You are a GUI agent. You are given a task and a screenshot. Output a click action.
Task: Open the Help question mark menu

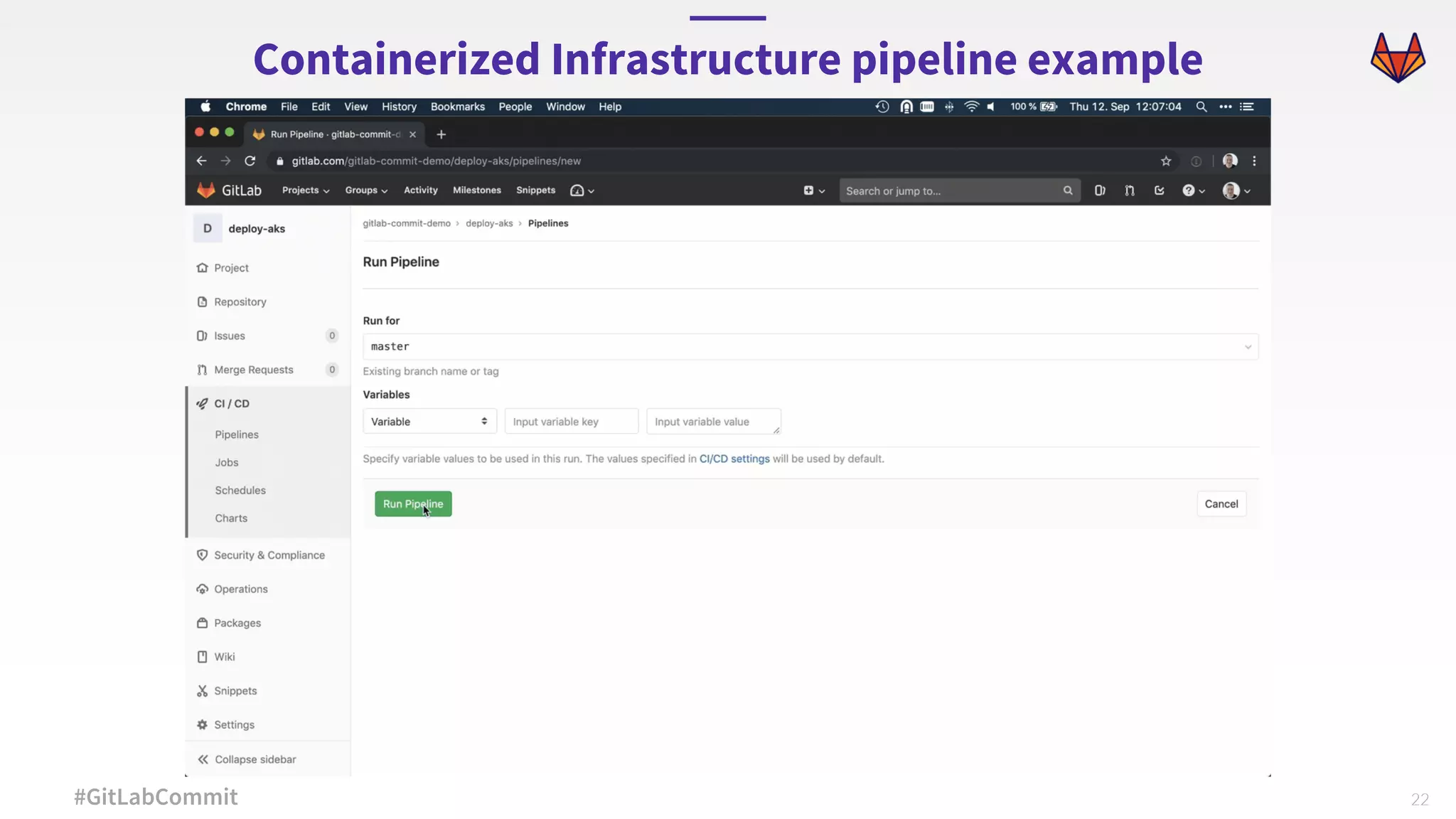click(1193, 191)
